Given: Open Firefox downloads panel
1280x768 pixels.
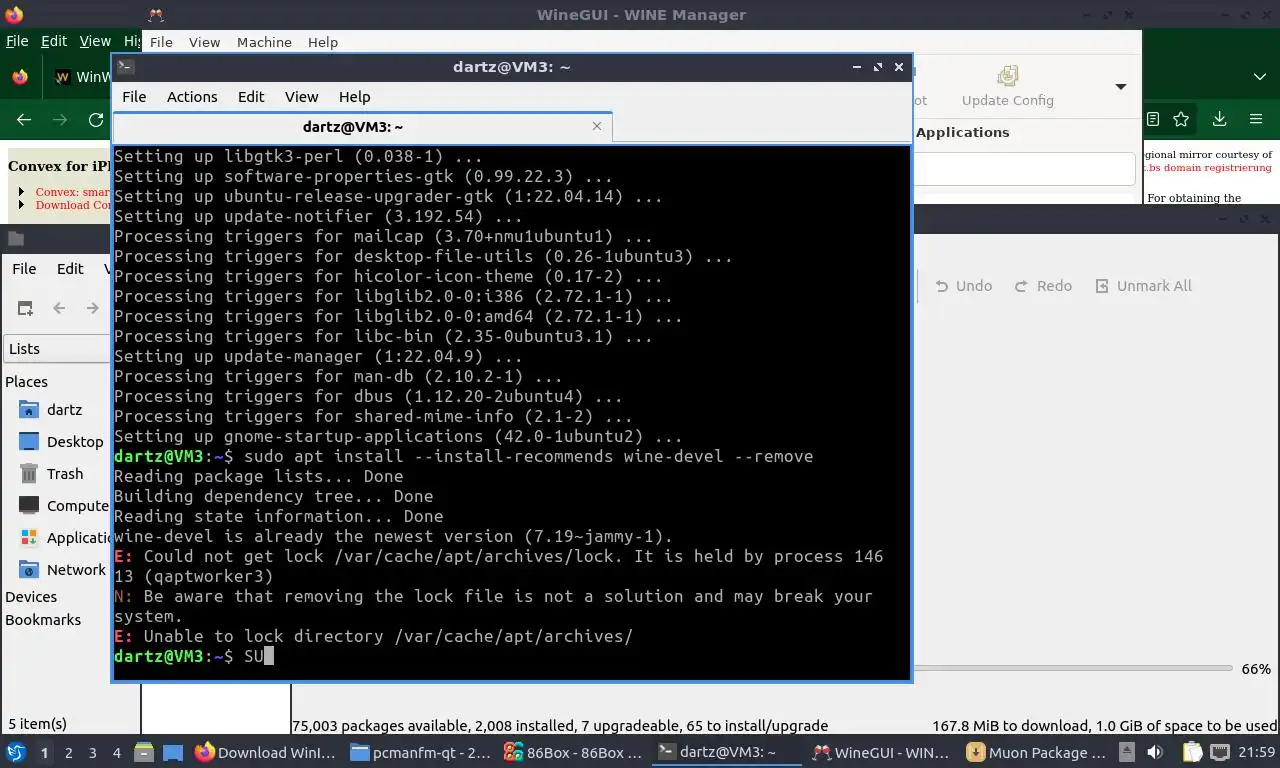Looking at the screenshot, I should tap(1219, 119).
